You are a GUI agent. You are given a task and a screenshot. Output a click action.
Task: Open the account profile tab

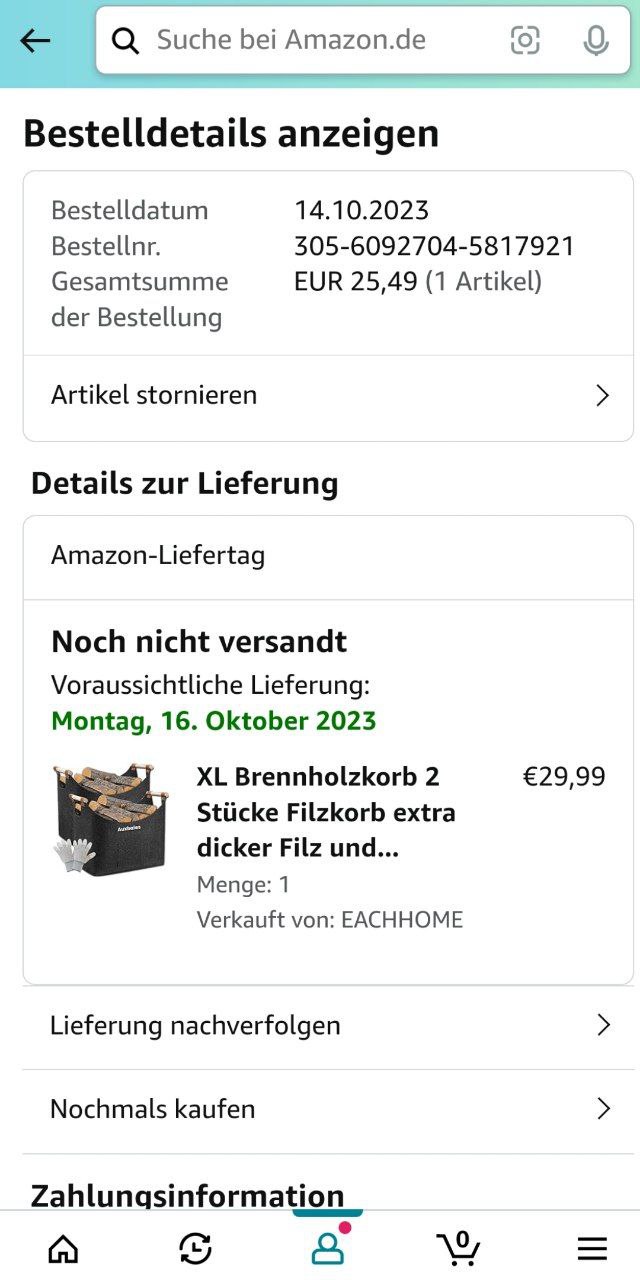327,1247
